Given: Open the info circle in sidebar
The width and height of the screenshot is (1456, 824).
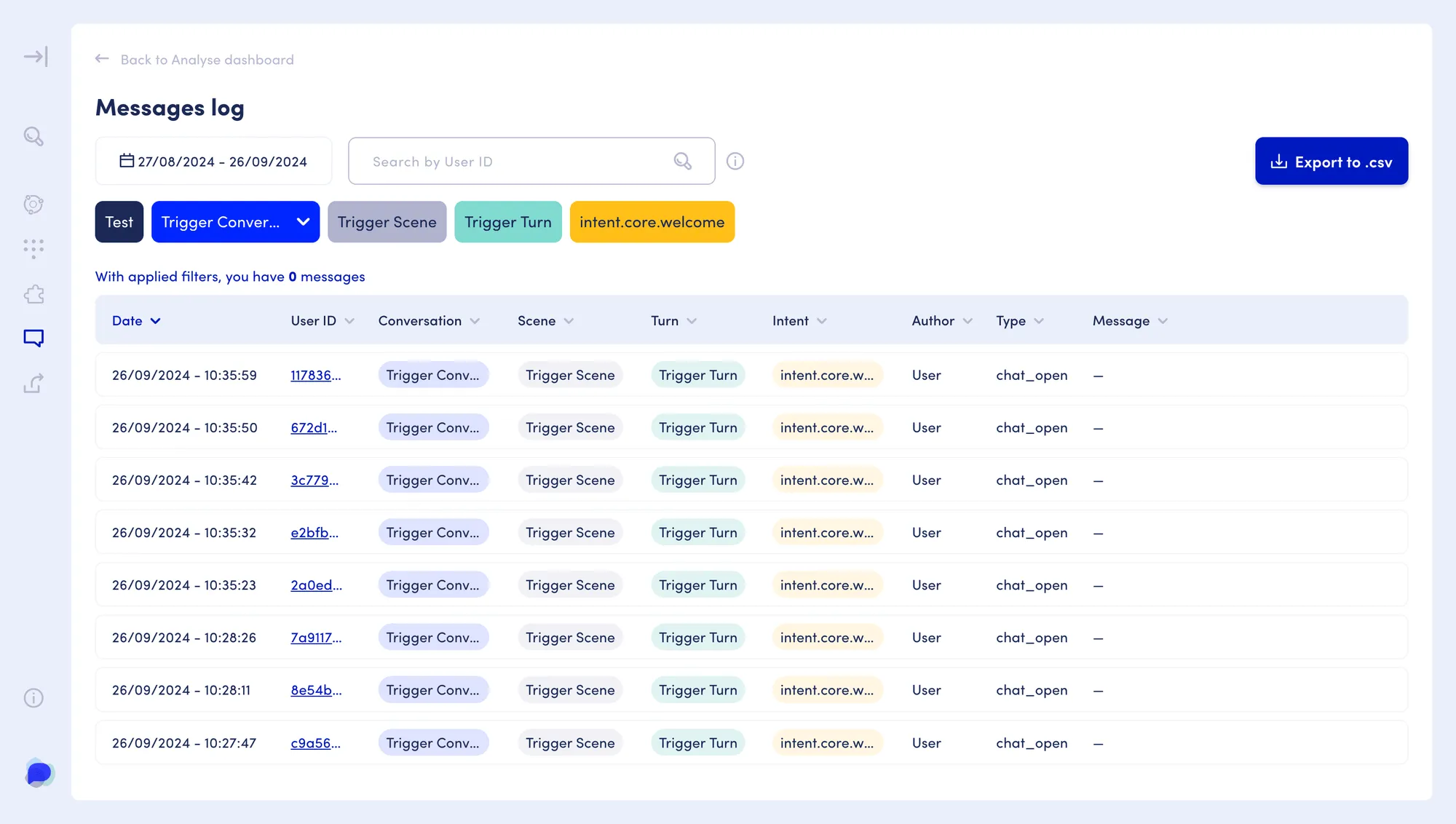Looking at the screenshot, I should [x=33, y=698].
